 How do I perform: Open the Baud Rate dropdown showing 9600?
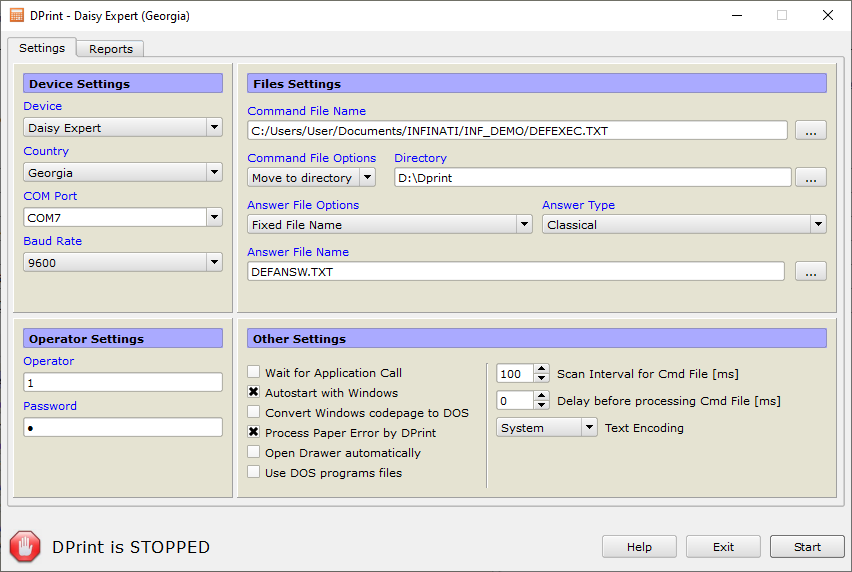click(x=123, y=263)
